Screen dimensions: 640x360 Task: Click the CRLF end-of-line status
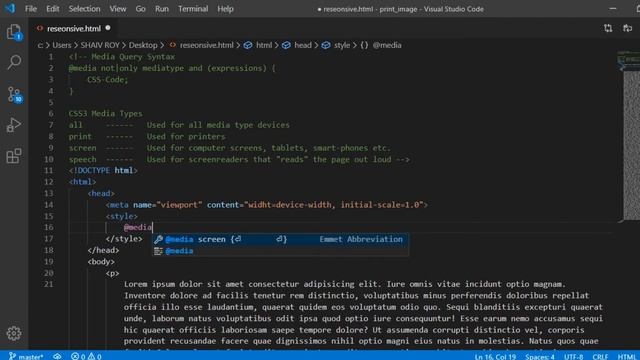(x=600, y=356)
